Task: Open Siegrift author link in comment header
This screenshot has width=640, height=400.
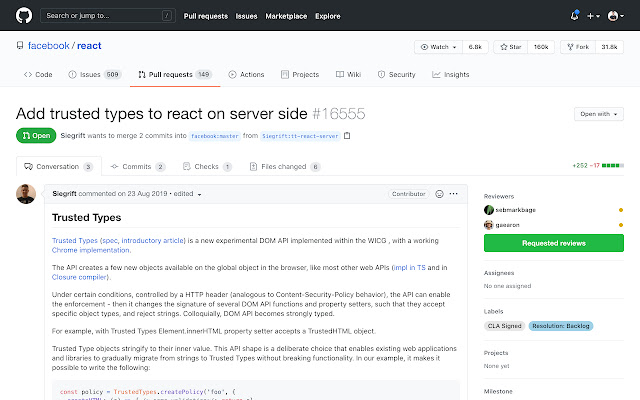Action: 64,193
